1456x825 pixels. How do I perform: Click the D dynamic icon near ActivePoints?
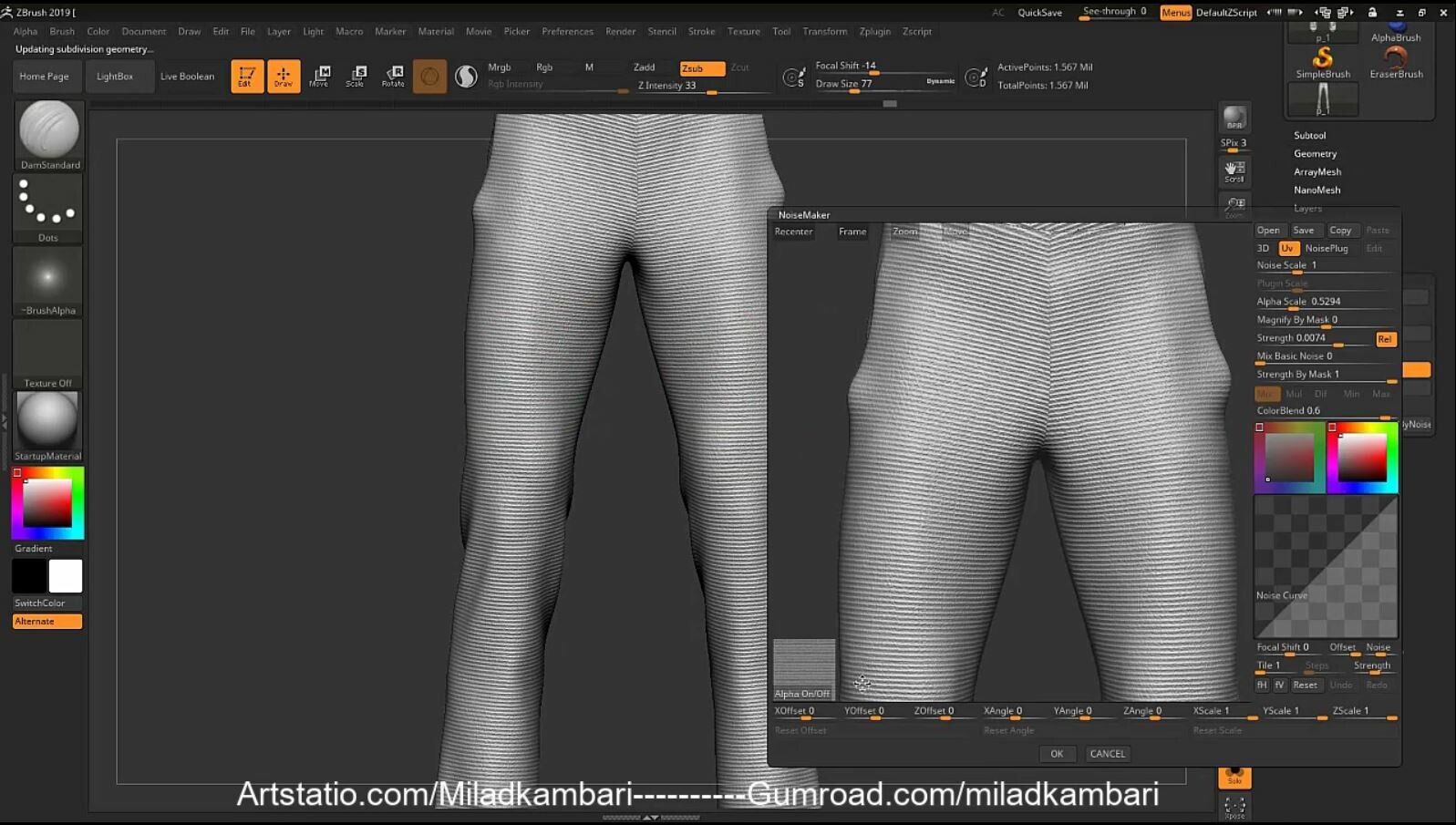(976, 77)
